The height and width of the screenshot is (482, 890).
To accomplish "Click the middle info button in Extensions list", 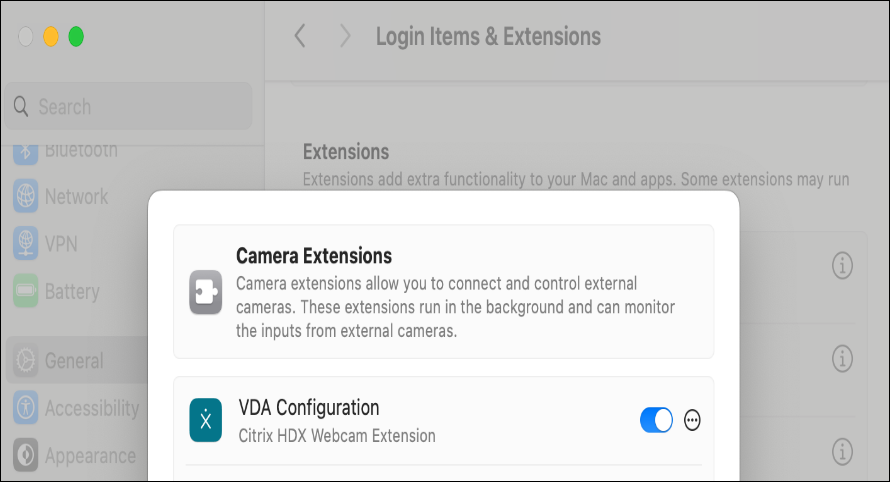I will coord(843,357).
